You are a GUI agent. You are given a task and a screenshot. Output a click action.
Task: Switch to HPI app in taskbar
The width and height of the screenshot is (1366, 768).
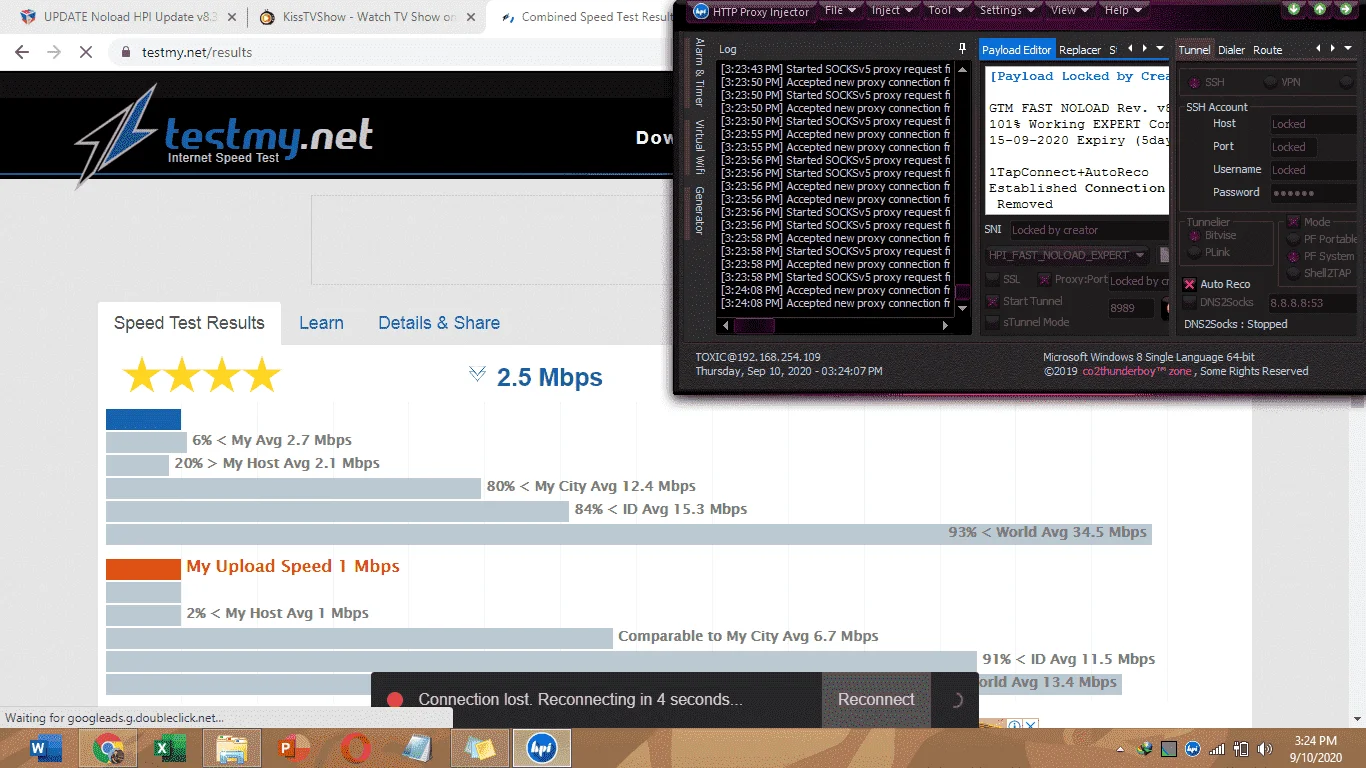[542, 748]
